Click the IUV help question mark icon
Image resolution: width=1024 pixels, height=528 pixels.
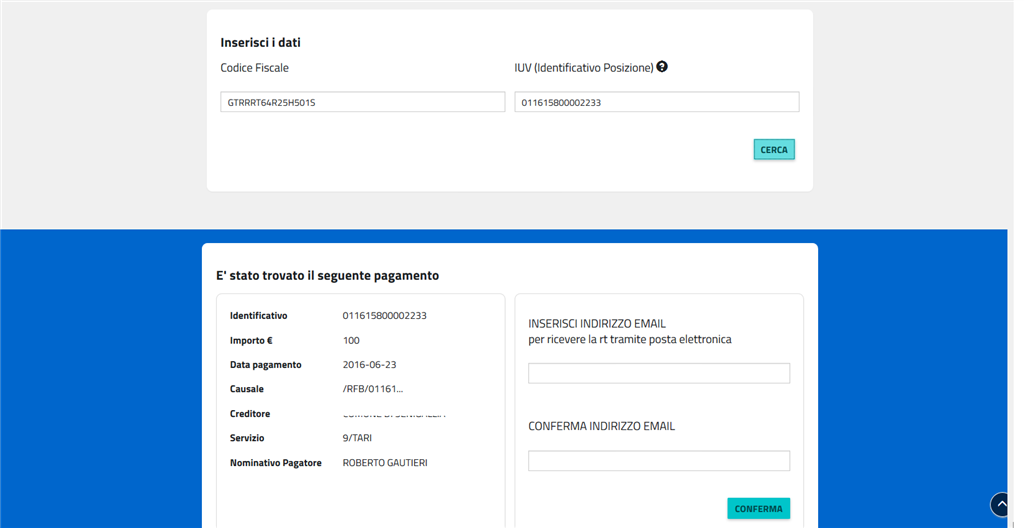click(662, 67)
